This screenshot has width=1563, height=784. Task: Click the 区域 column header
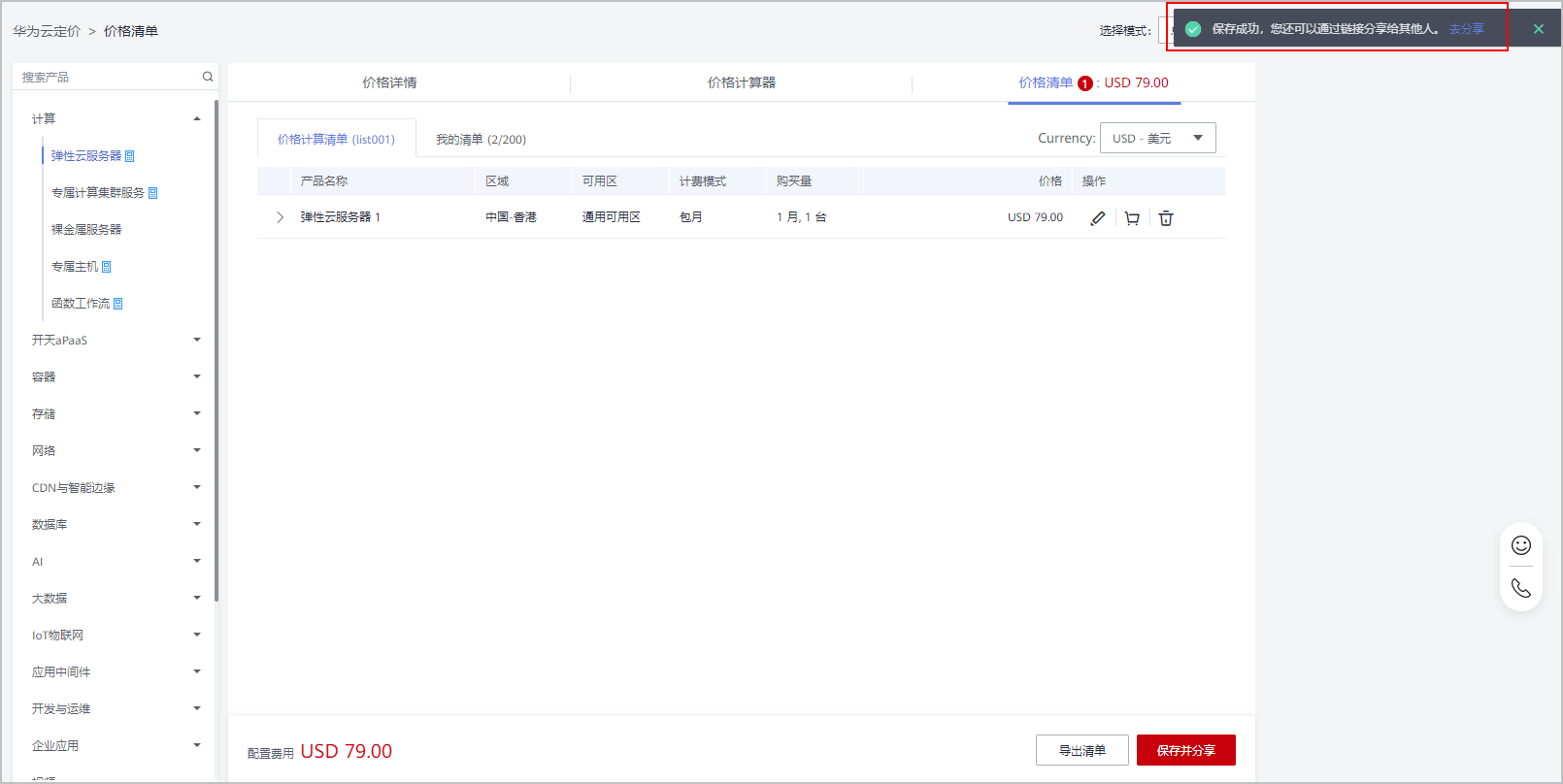(497, 181)
